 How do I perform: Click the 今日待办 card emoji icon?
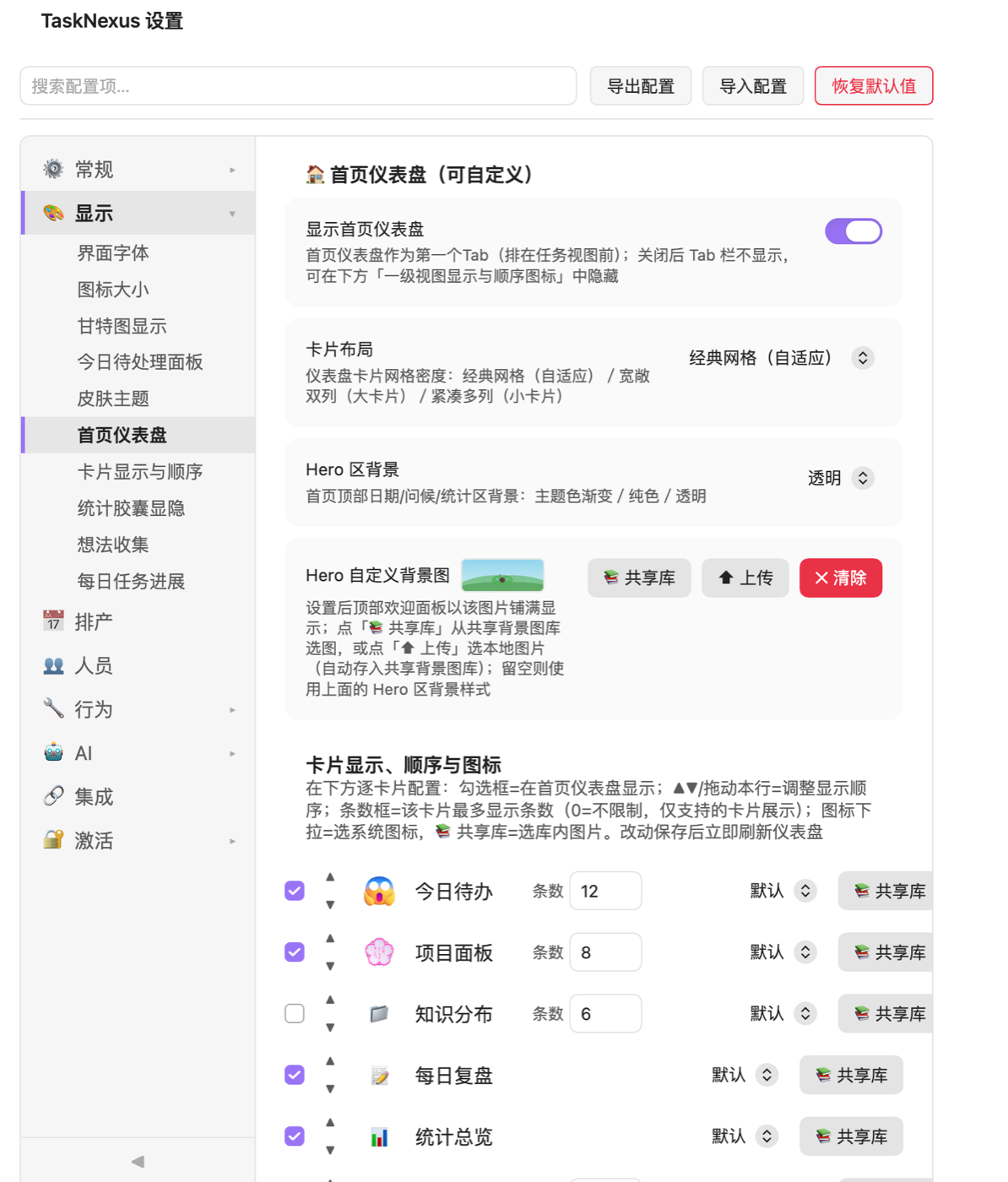[379, 891]
